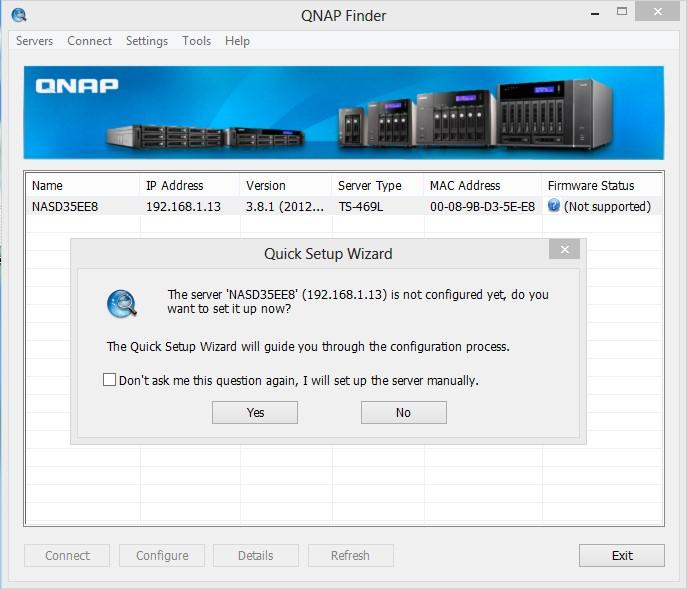Click the version 3.8.1 cell
The image size is (687, 589).
point(285,206)
